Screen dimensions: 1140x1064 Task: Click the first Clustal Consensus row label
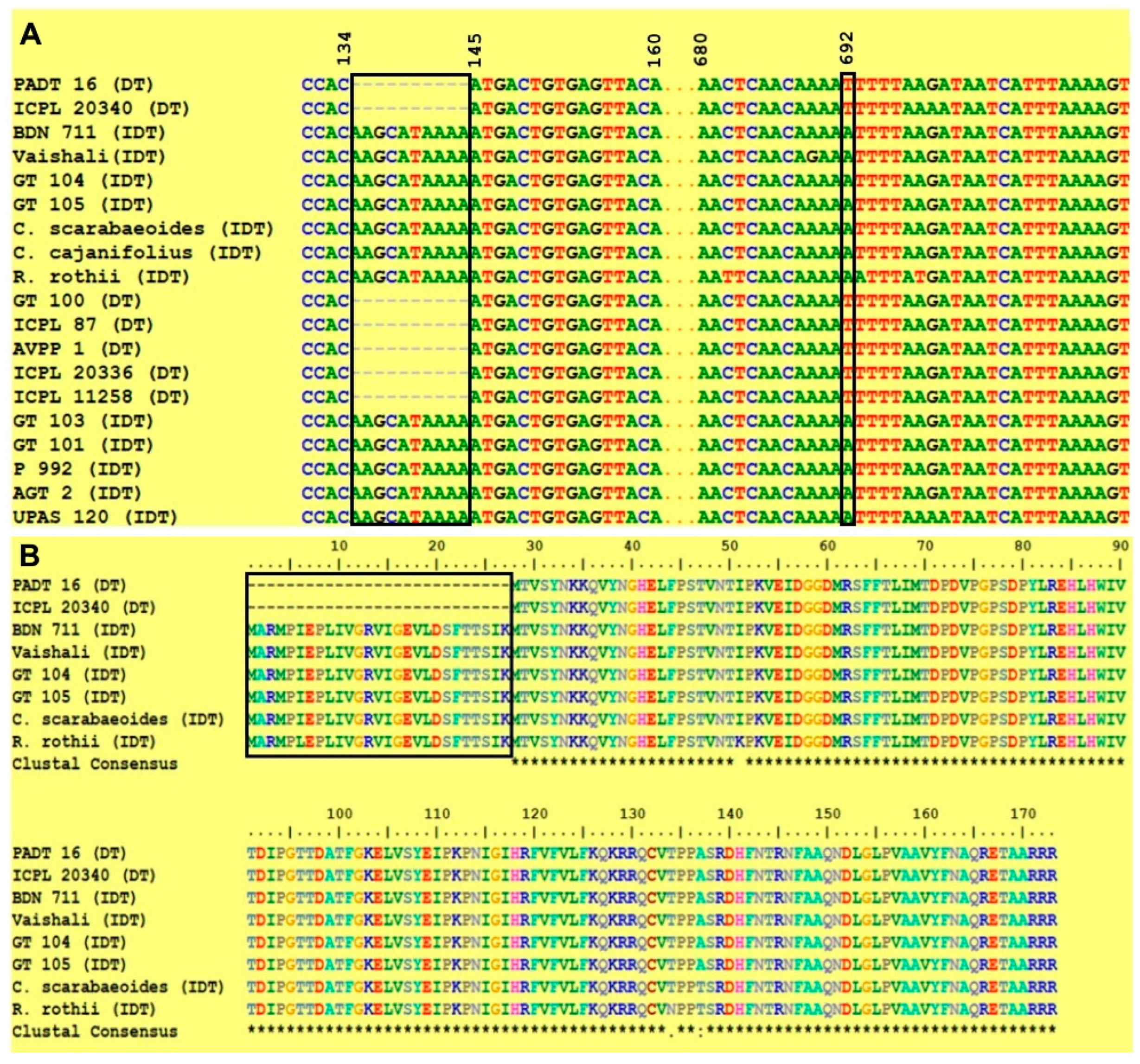95,764
